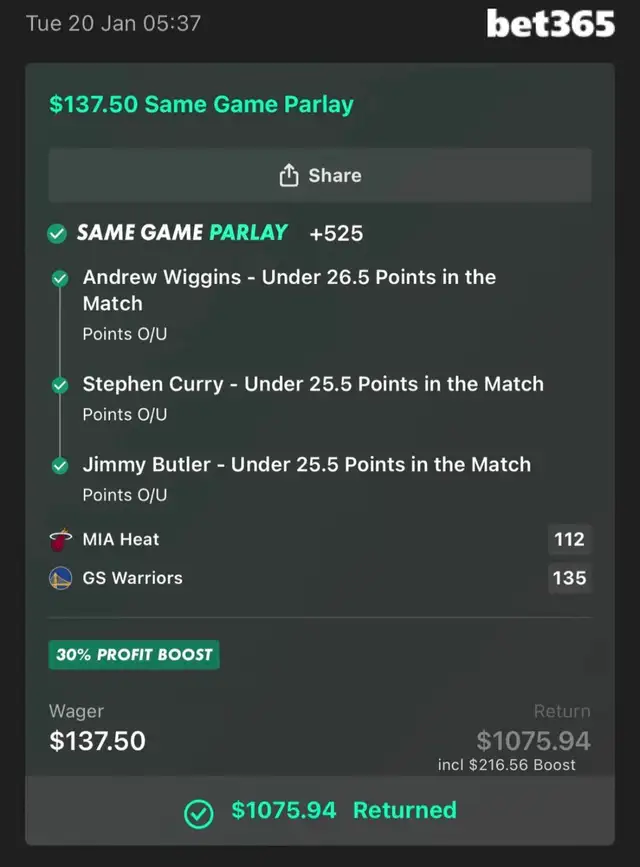
Task: Click the +525 parlay odds value
Action: point(335,233)
